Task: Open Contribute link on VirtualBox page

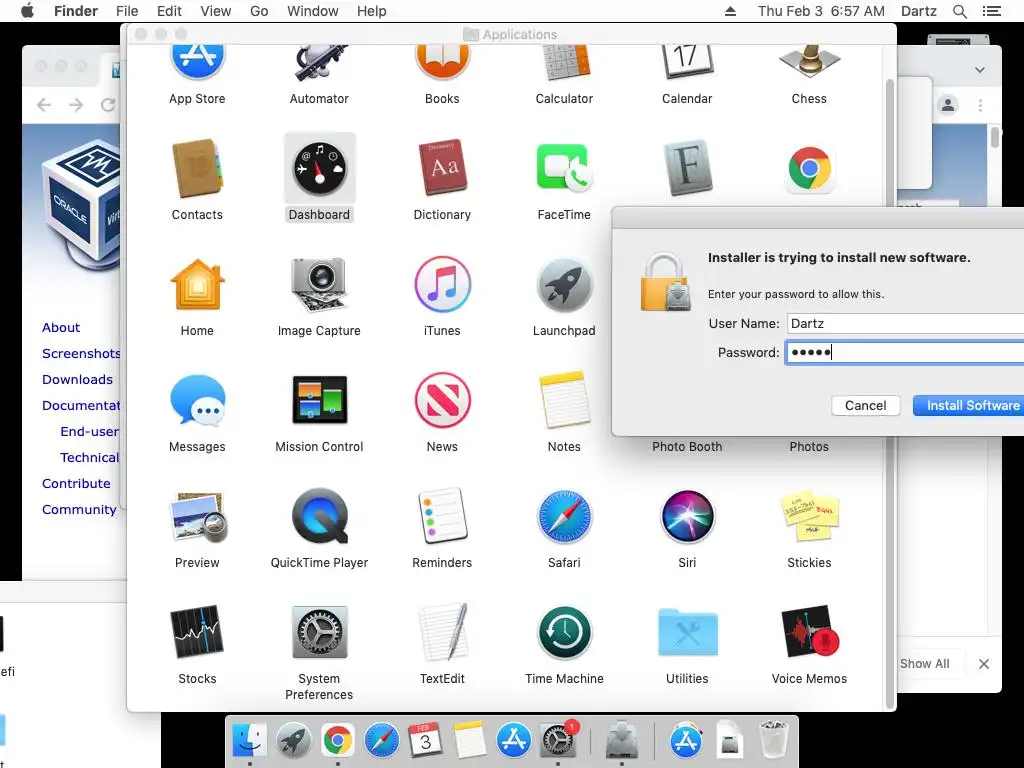Action: coord(76,483)
